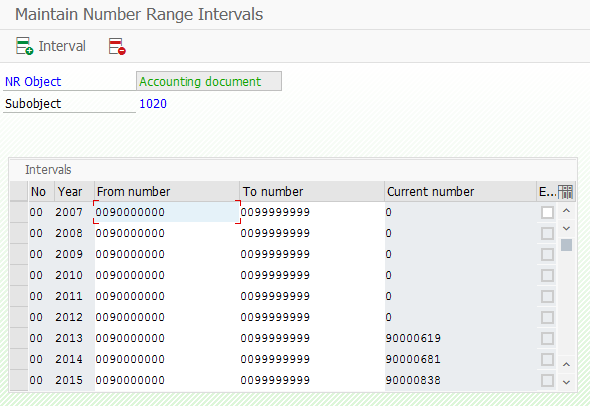Viewport: 590px width, 406px height.
Task: Click the To number field for year 2010
Action: click(x=312, y=275)
